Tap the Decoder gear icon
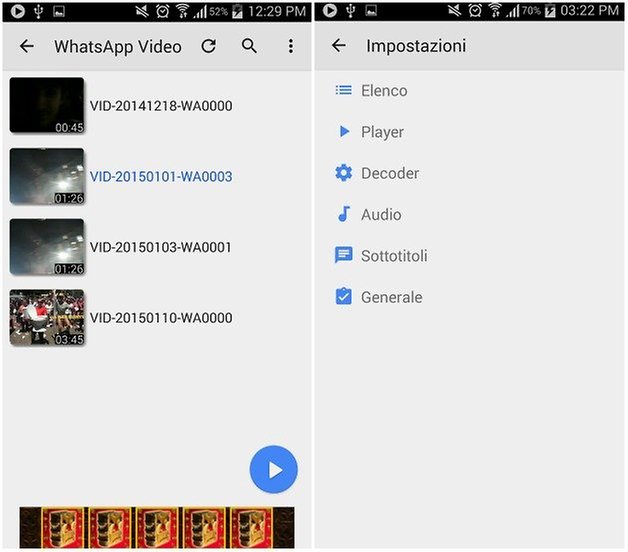 tap(344, 173)
